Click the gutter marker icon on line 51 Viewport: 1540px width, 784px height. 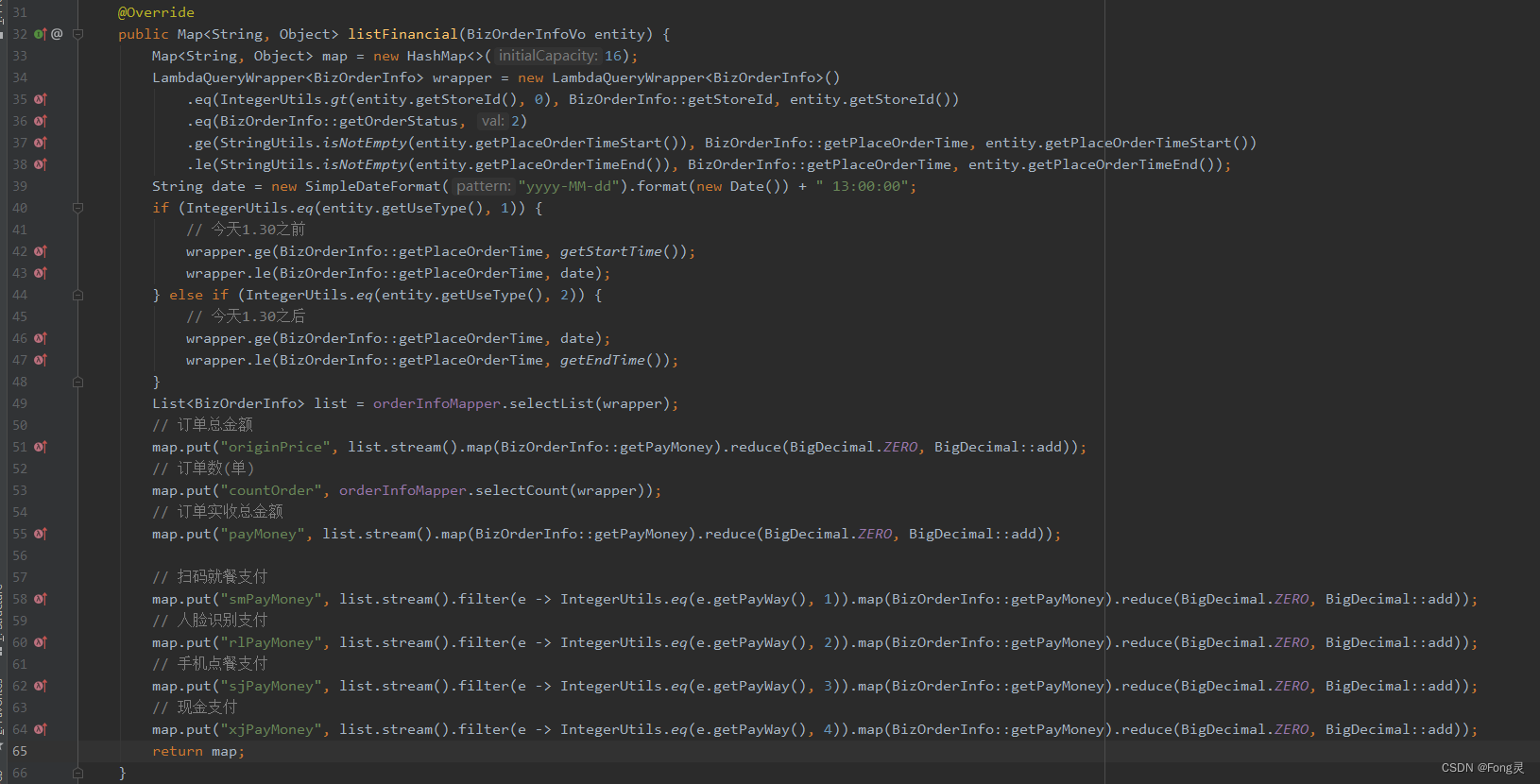(41, 447)
